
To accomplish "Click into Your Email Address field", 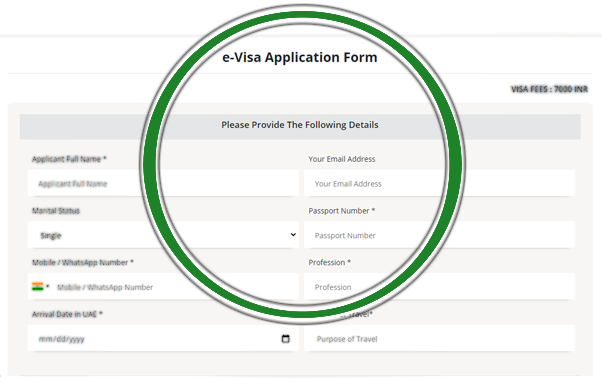I will tap(439, 183).
